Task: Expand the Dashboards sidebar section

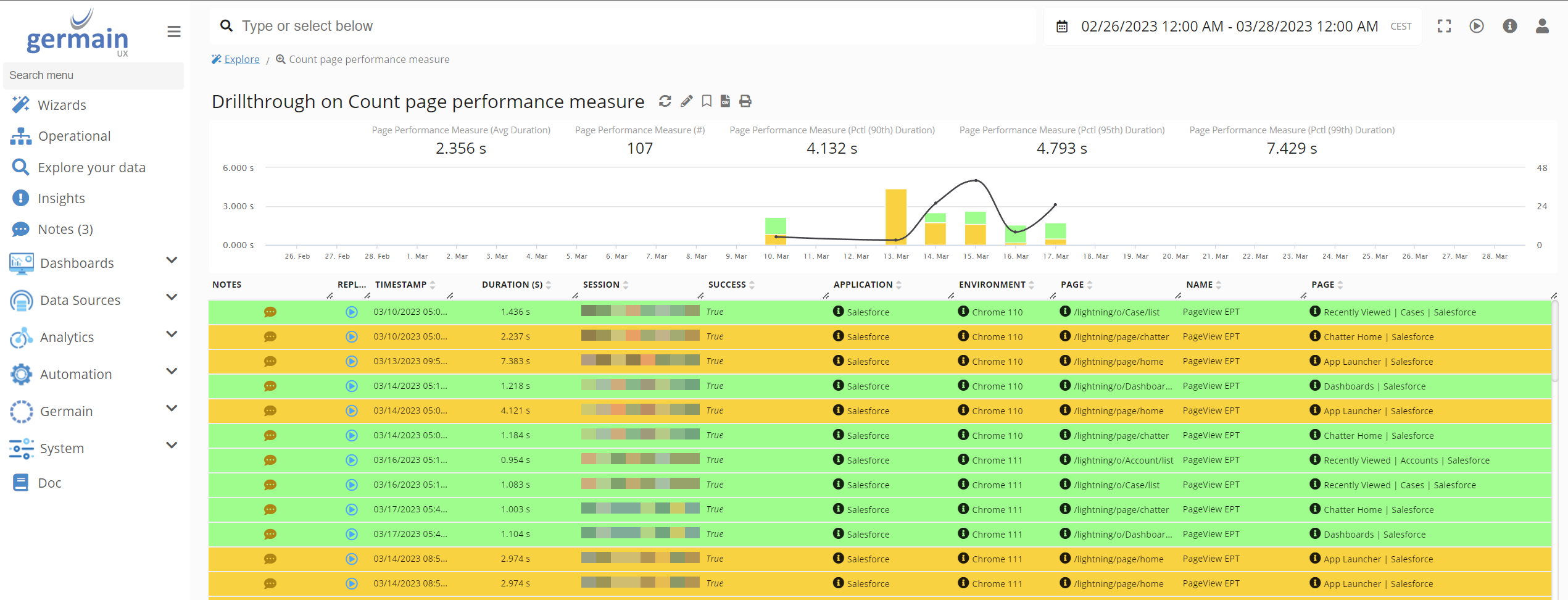Action: pyautogui.click(x=172, y=260)
